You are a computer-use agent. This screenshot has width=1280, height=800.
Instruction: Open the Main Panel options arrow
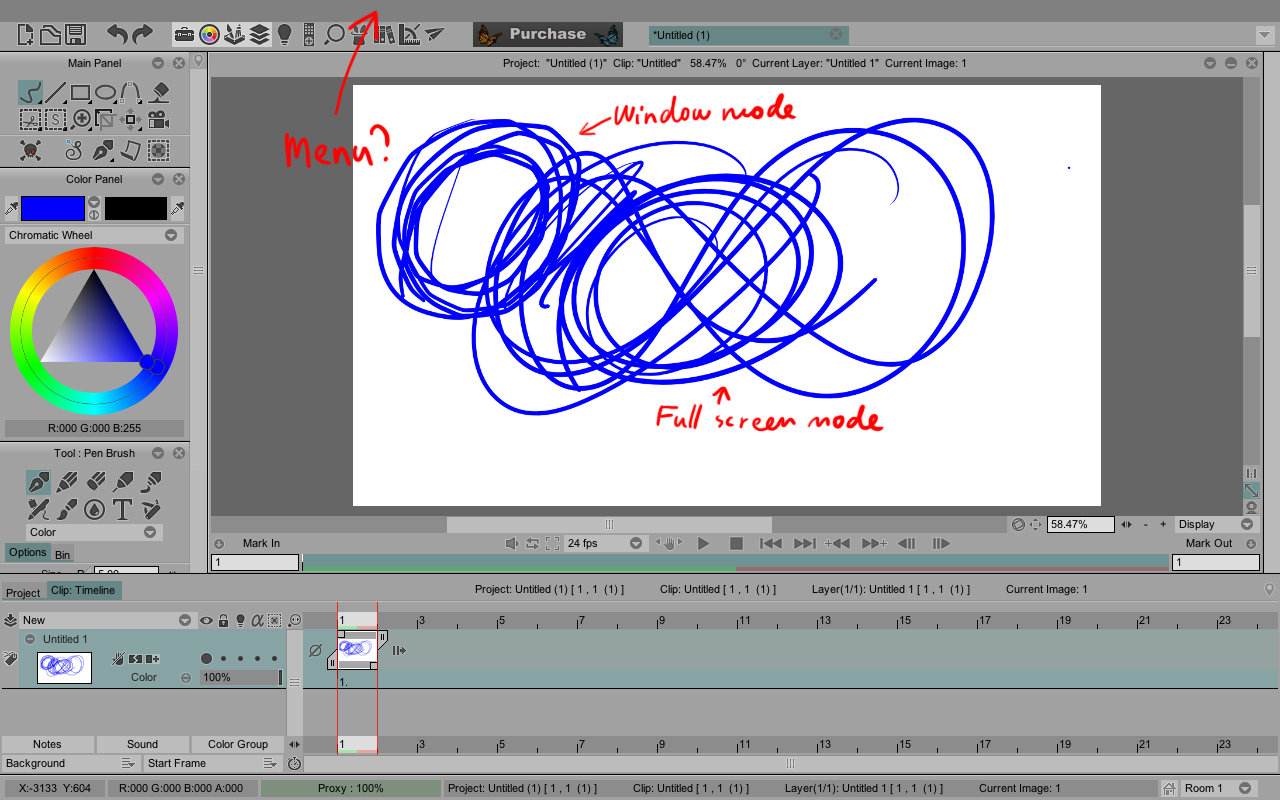click(159, 63)
